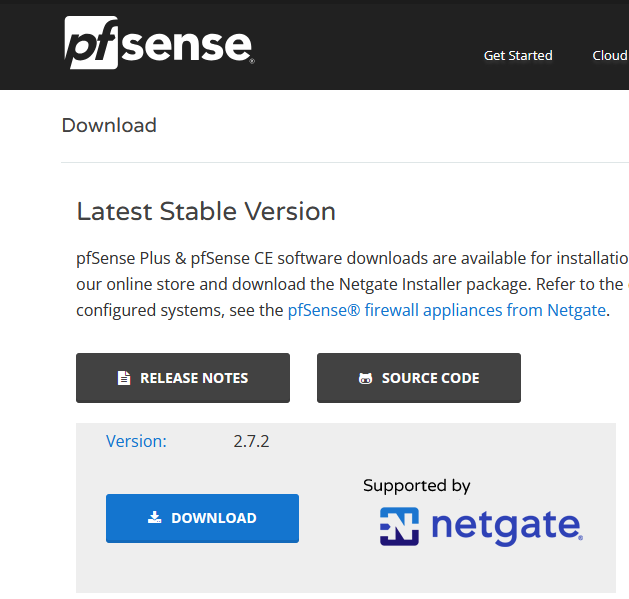
Task: Open the Get Started menu
Action: point(518,55)
